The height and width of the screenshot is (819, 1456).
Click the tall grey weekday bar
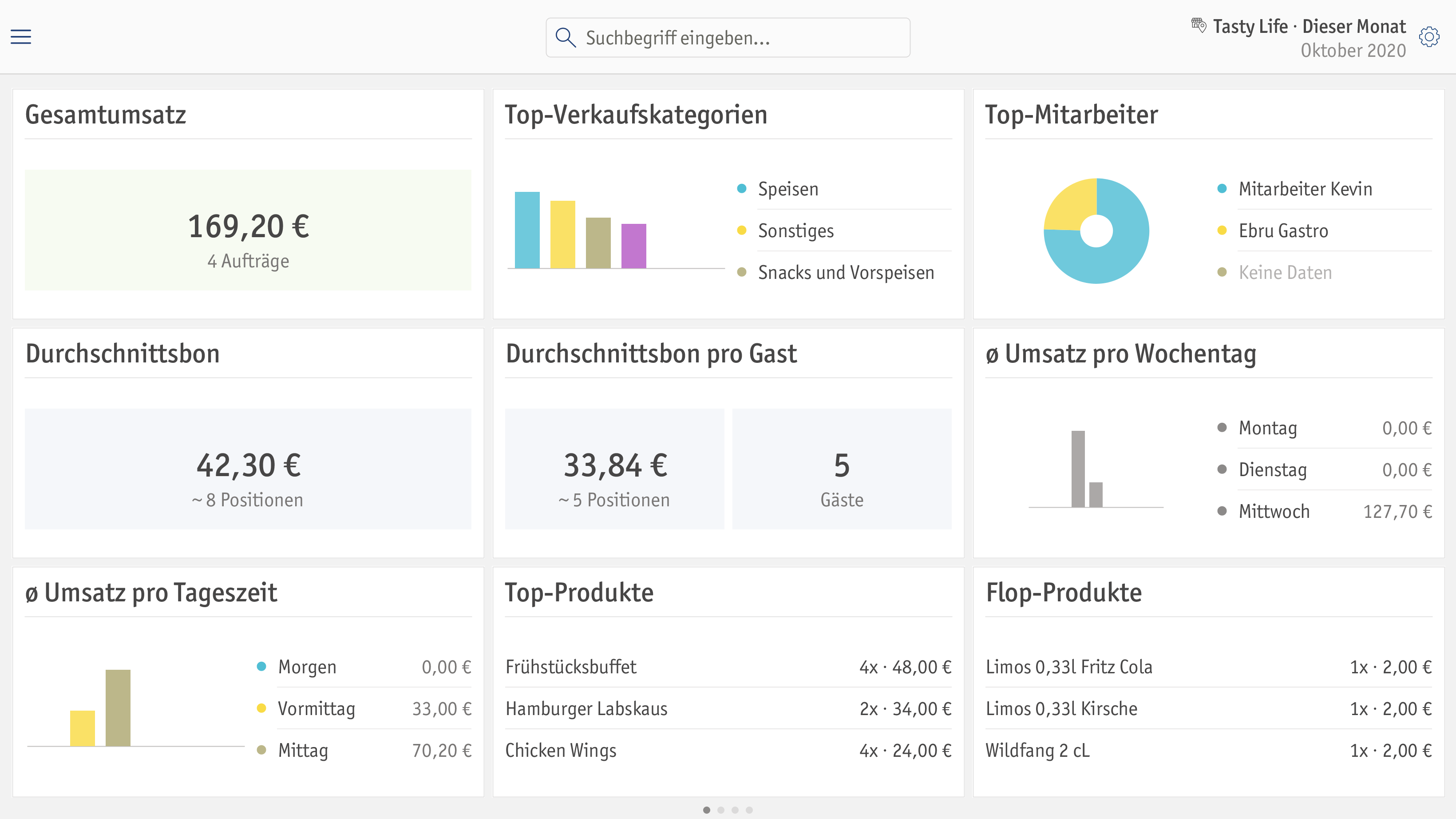1078,469
